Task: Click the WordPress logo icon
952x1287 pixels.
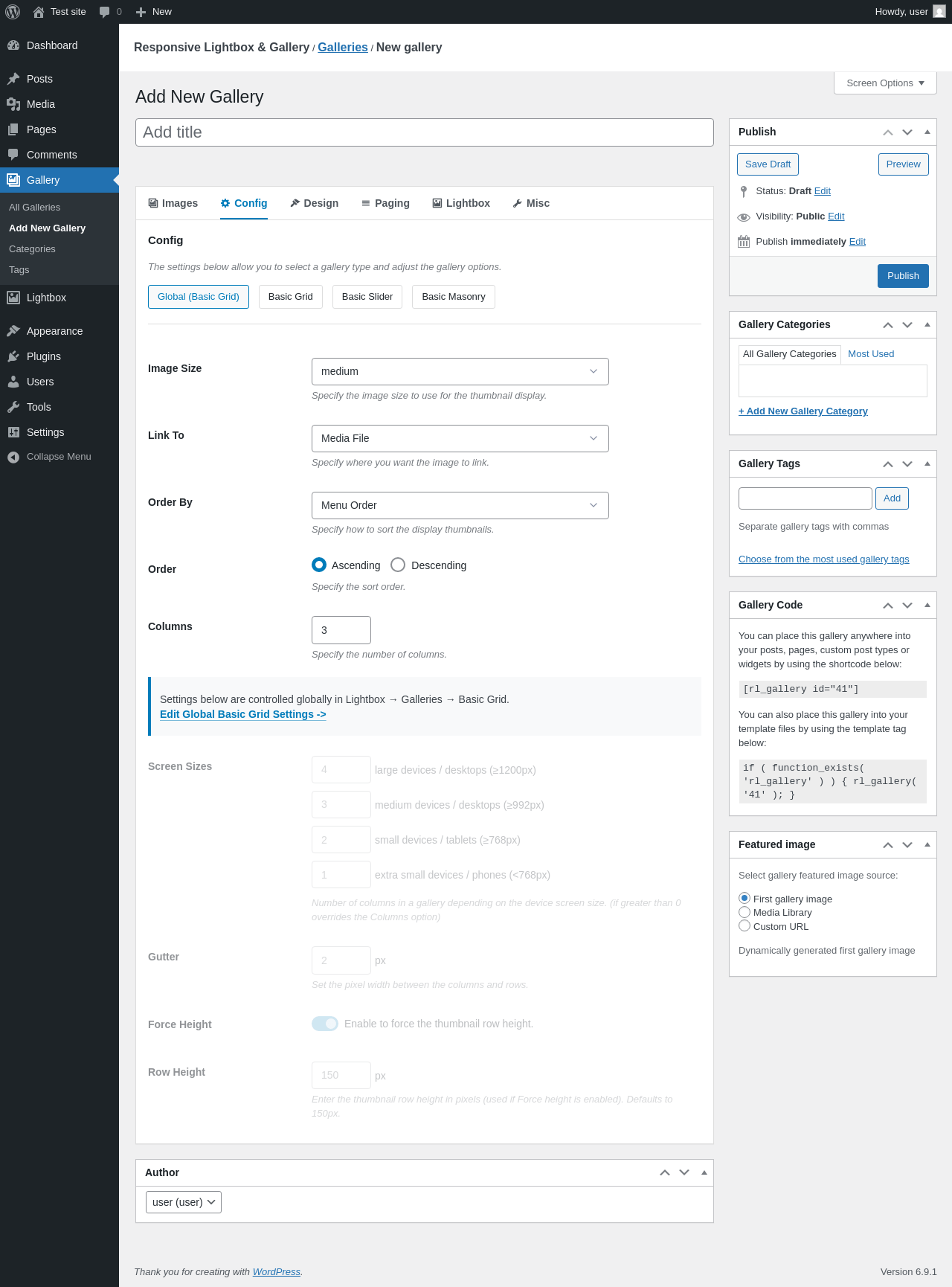Action: point(13,12)
